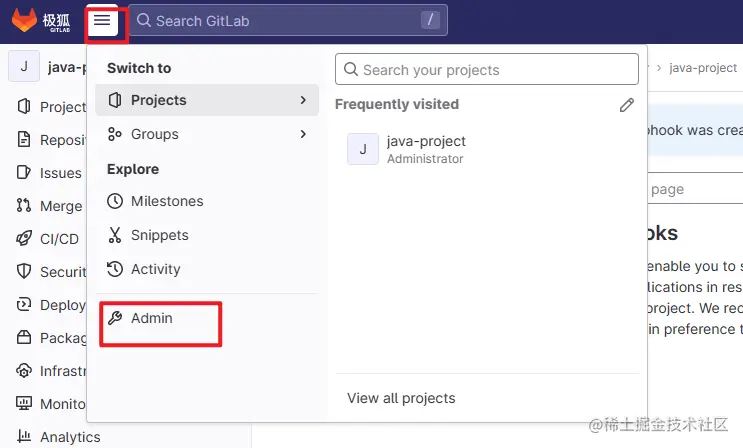Open the Admin menu item
Viewport: 743px width, 448px height.
coord(152,318)
